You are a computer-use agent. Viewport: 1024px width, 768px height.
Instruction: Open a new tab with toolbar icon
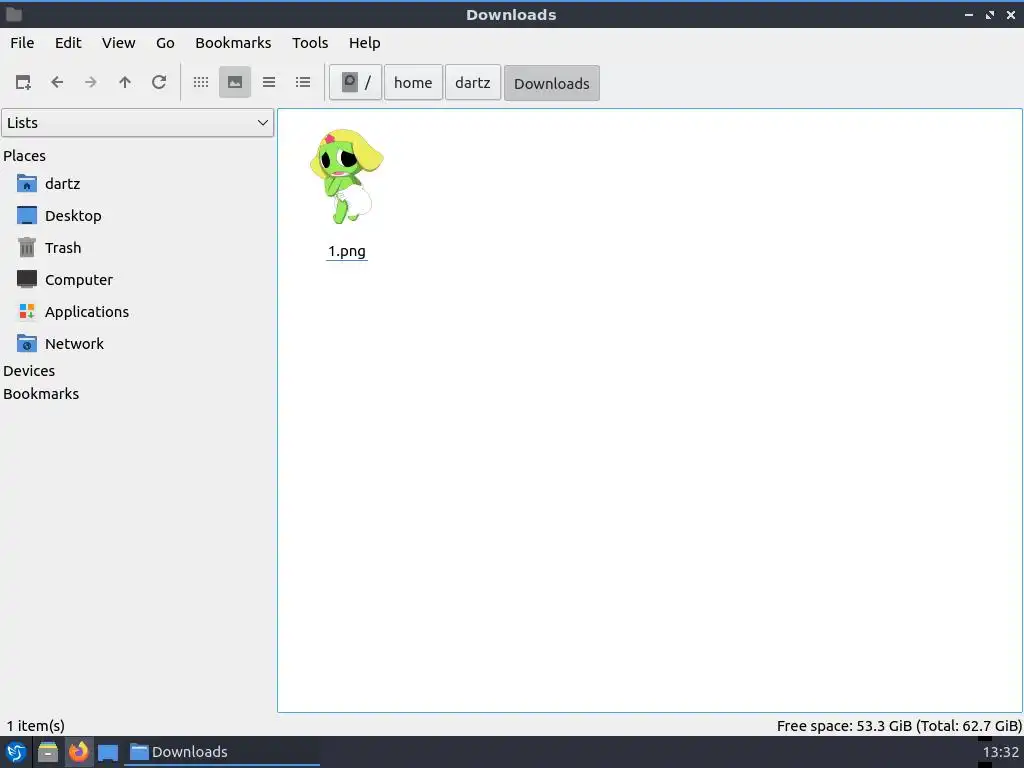click(23, 82)
